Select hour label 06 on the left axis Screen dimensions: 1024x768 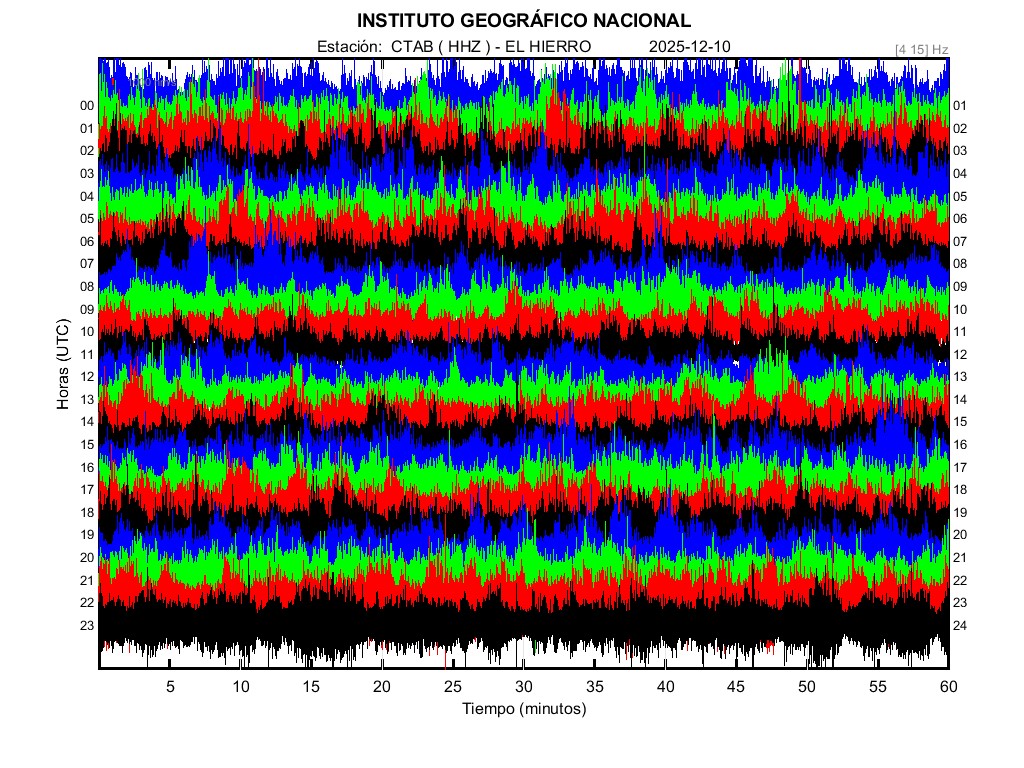click(87, 242)
